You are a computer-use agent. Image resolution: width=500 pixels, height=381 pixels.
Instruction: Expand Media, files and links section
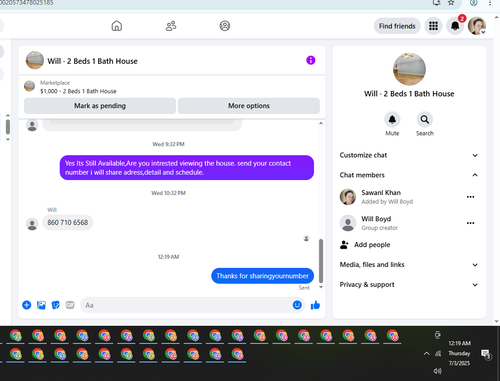(409, 265)
